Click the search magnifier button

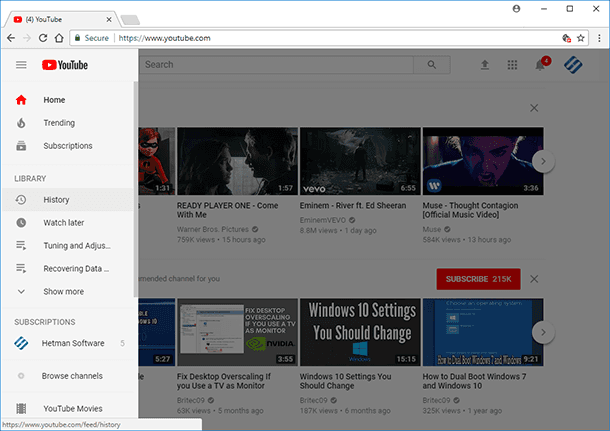[432, 65]
